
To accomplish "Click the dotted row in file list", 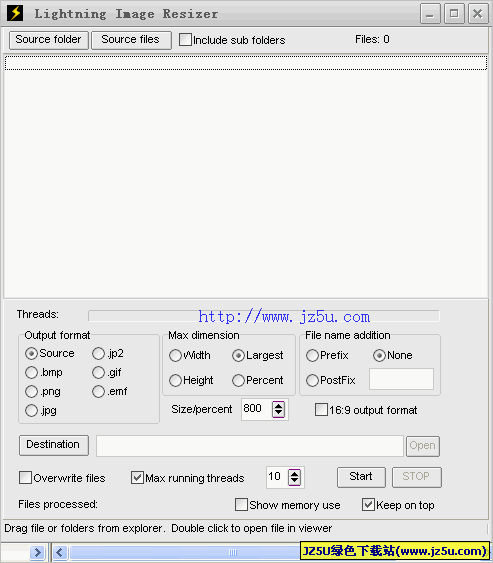I will [246, 63].
